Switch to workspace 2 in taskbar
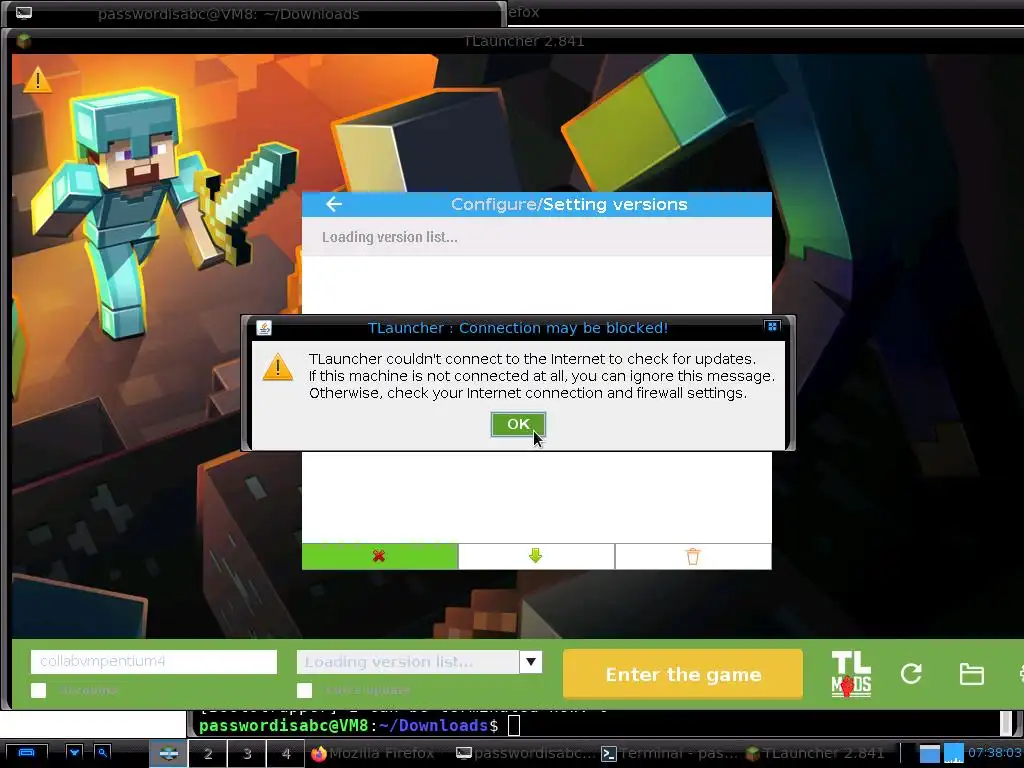This screenshot has height=768, width=1024. point(208,753)
